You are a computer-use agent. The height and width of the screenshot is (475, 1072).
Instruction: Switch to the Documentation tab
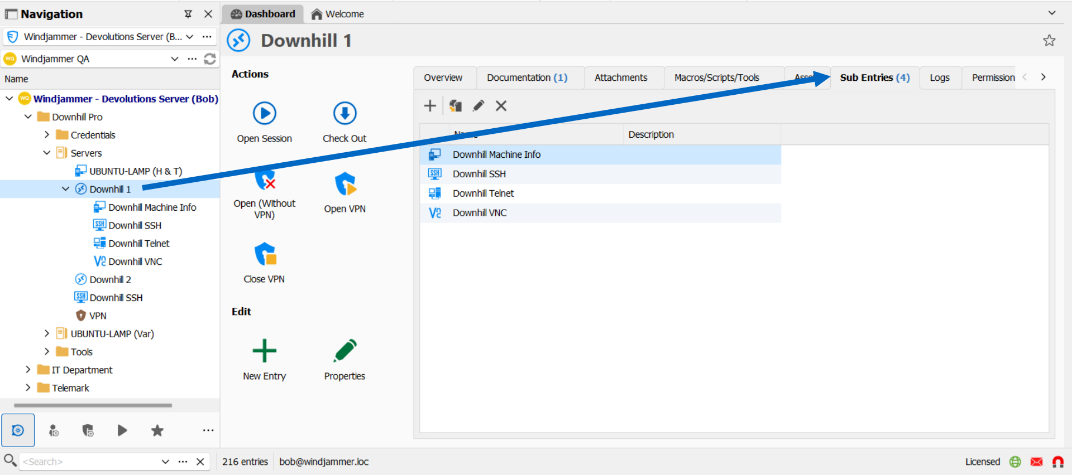526,78
